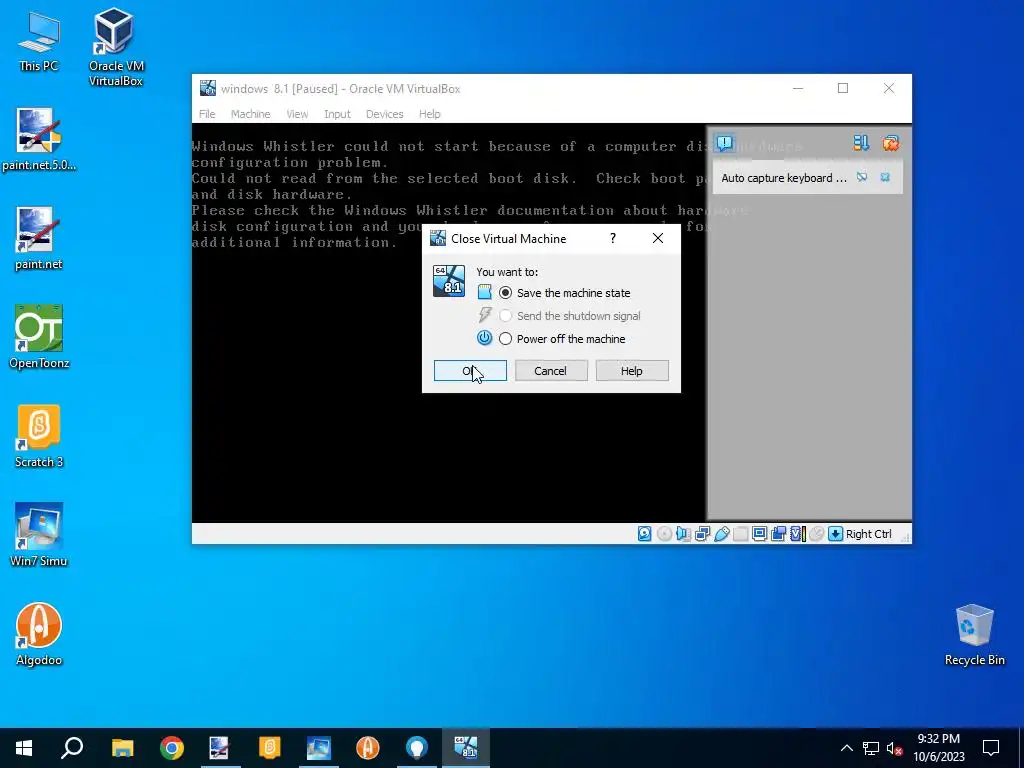Open the Windows Start menu
1024x768 pixels.
[x=24, y=748]
